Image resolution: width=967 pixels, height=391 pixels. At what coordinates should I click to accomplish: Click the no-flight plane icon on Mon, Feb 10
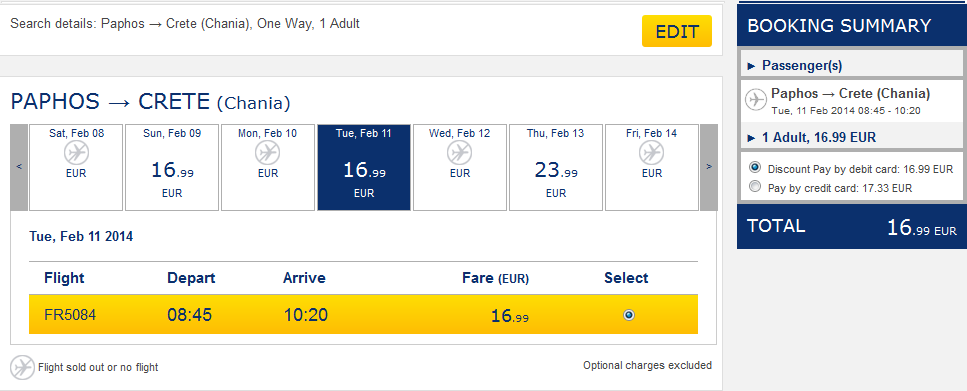click(268, 152)
